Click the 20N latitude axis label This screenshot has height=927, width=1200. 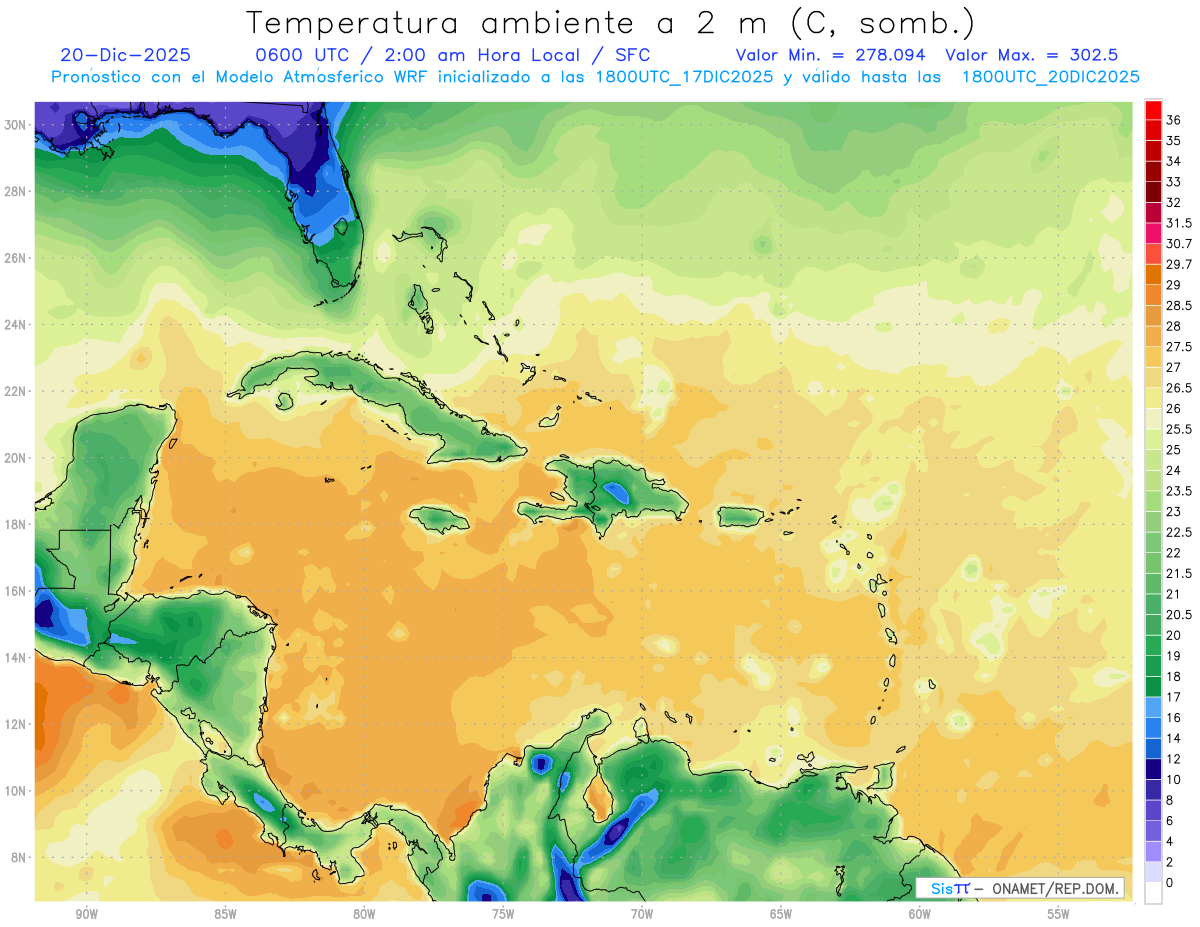[x=17, y=458]
